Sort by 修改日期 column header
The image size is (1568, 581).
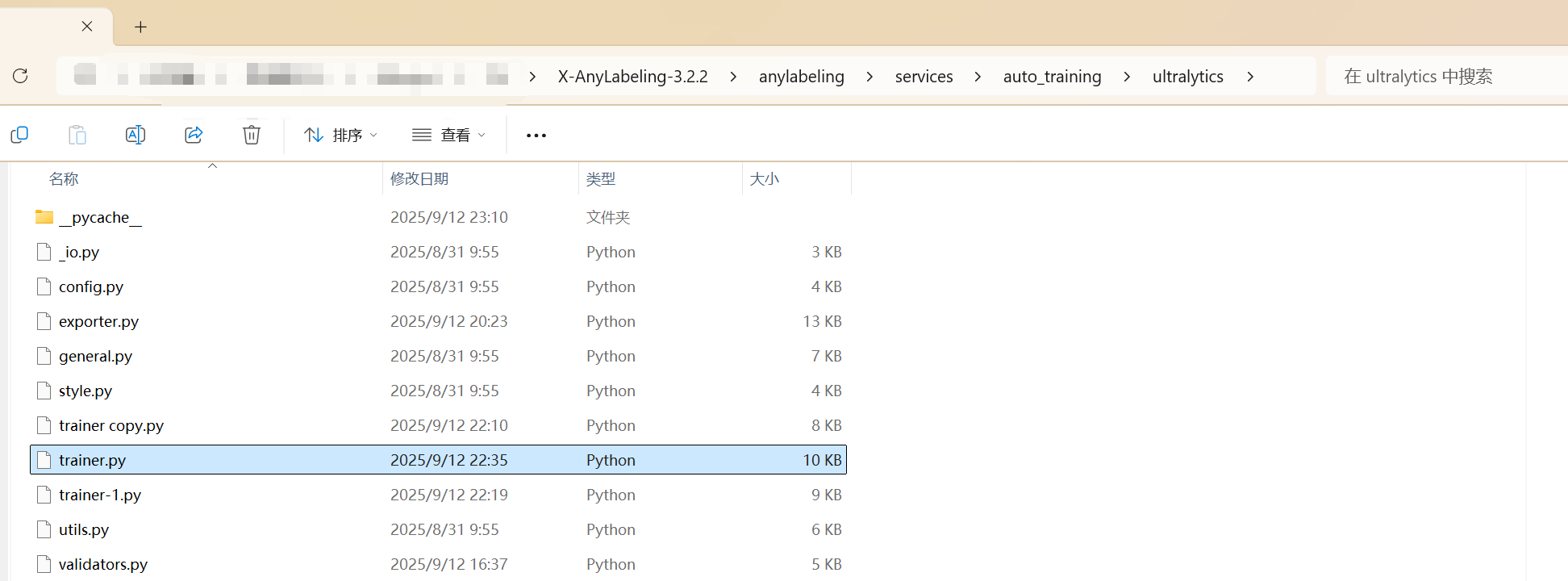(419, 178)
